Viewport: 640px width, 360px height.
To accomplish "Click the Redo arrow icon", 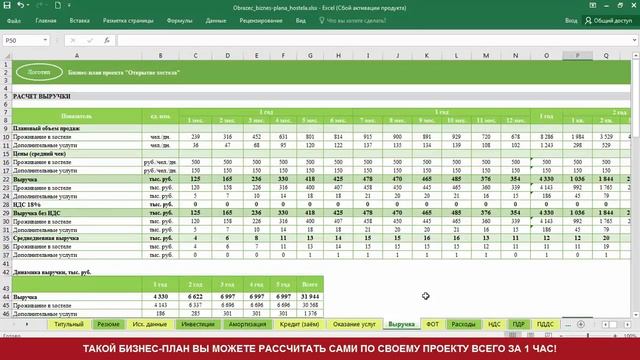I will click(40, 5).
